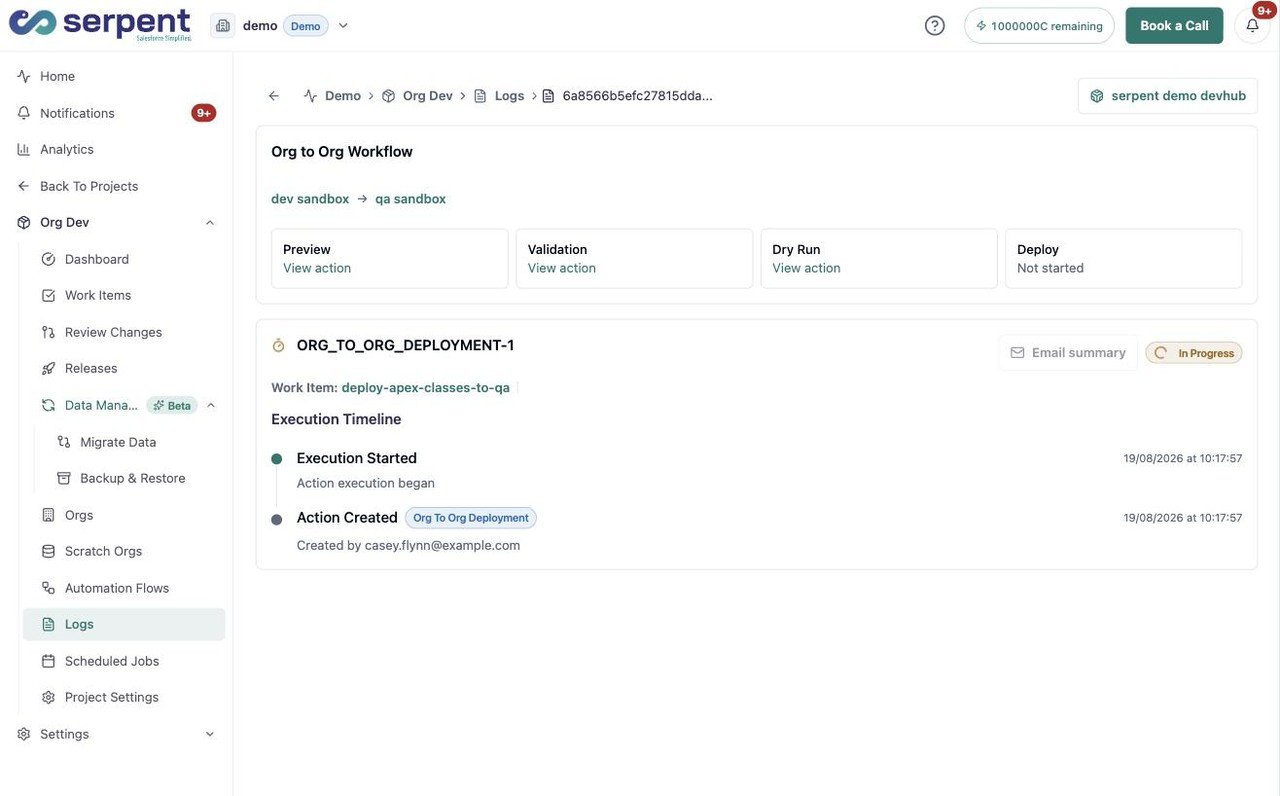Click the back arrow in breadcrumb
The height and width of the screenshot is (796, 1280).
pos(274,96)
